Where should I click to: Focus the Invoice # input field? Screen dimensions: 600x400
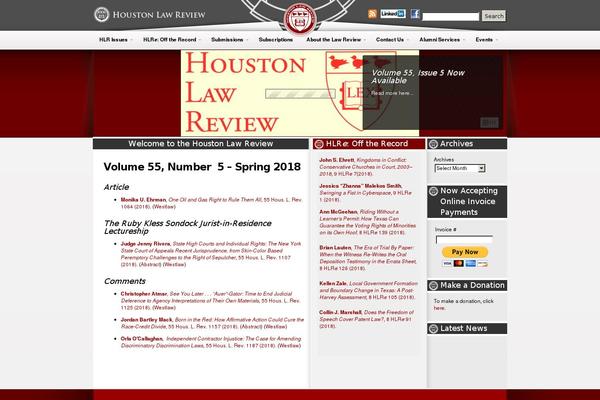464,240
